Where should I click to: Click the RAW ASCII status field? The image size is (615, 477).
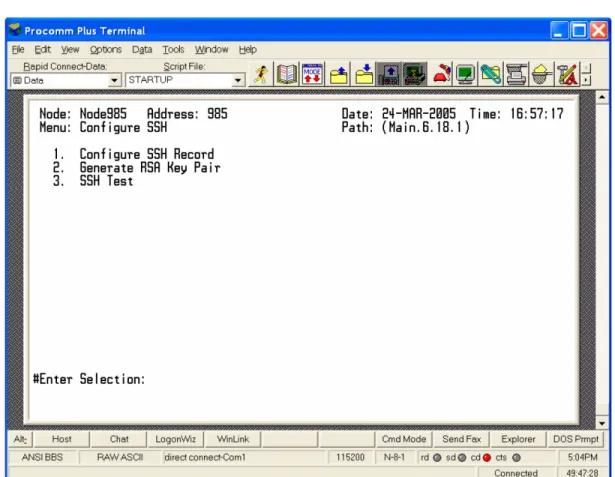120,457
